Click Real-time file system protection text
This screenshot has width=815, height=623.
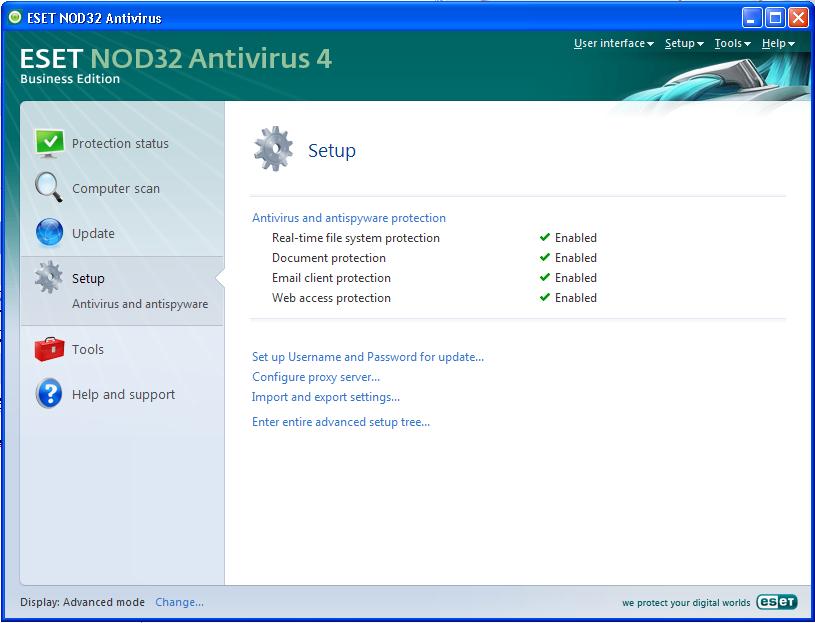pos(356,238)
